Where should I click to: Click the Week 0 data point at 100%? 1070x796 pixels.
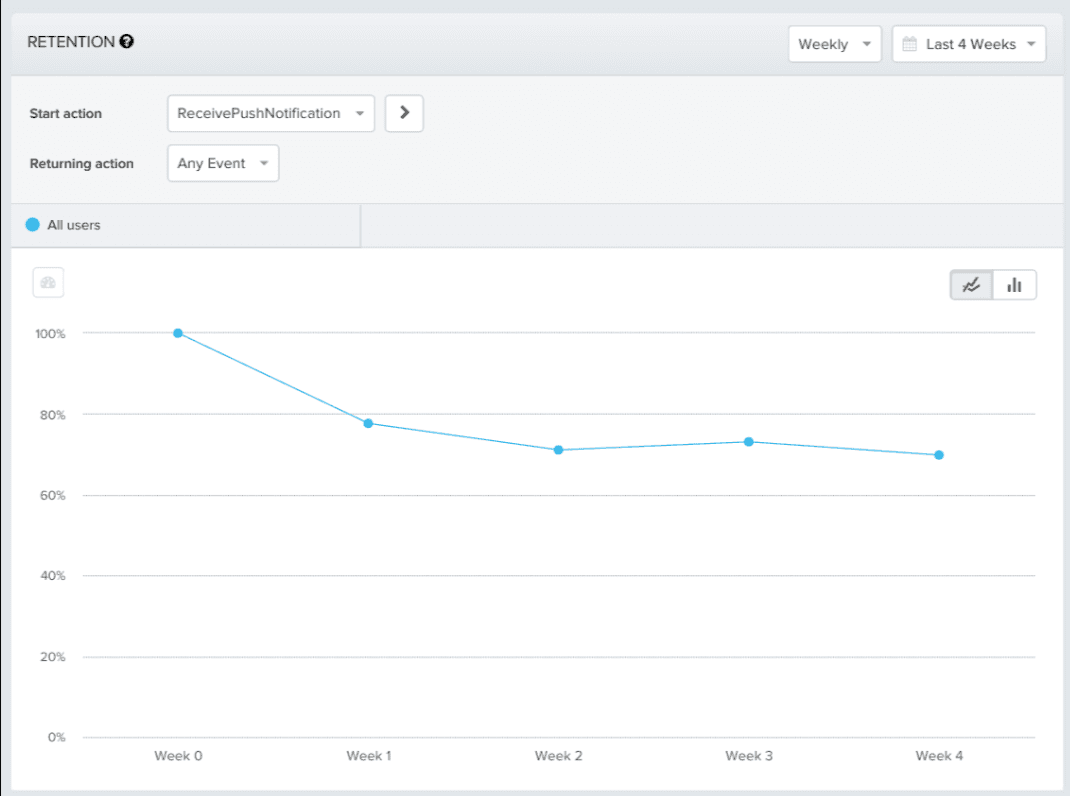pos(178,333)
